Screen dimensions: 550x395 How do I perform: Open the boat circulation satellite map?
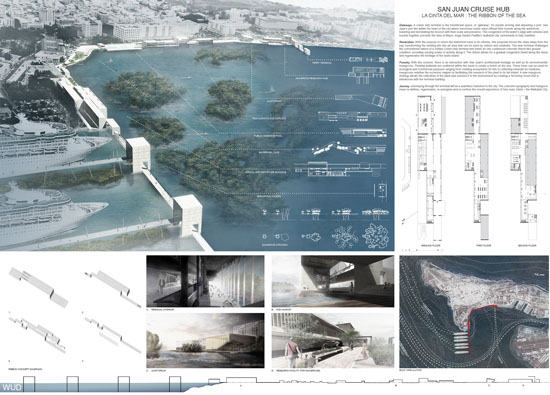point(474,312)
